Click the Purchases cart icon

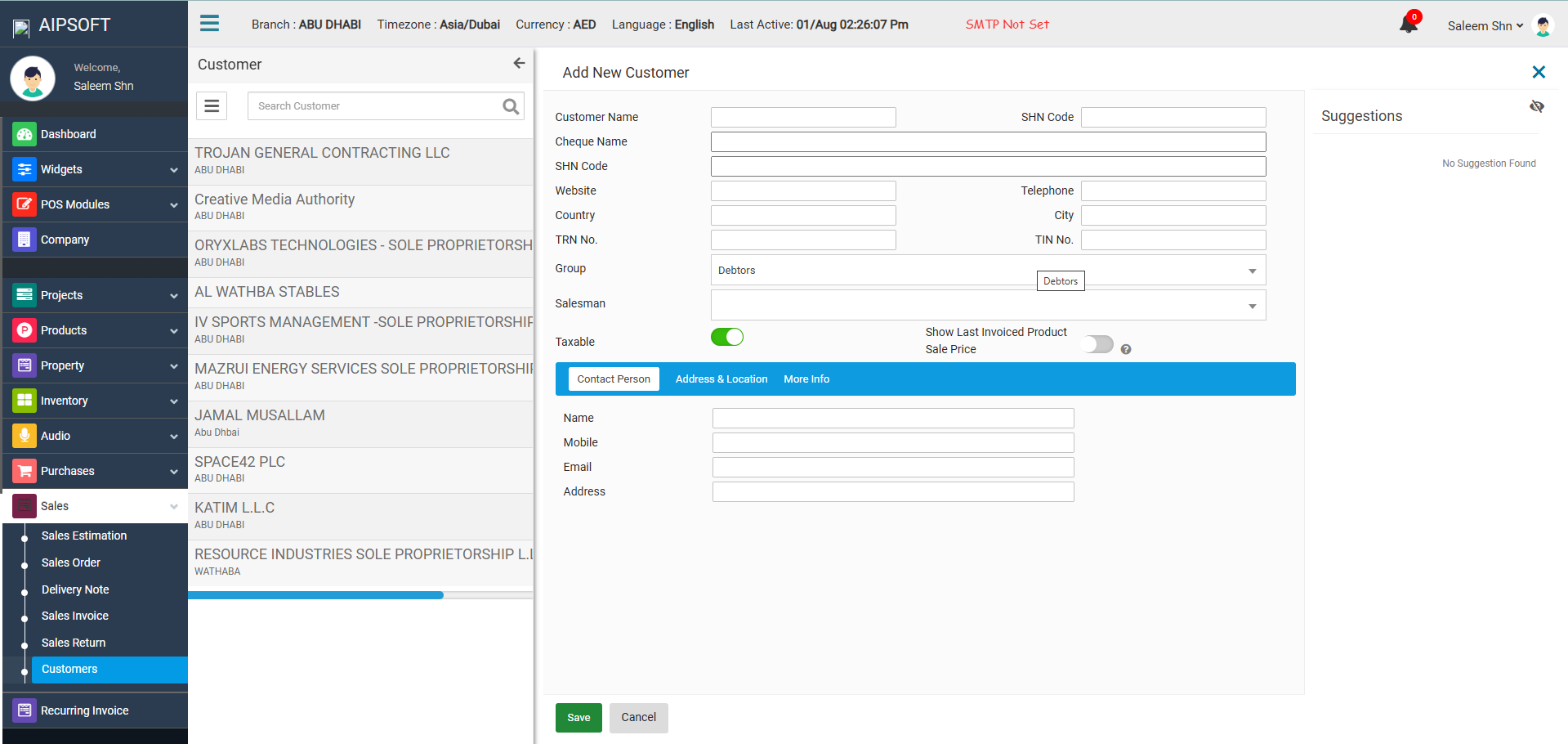tap(25, 471)
